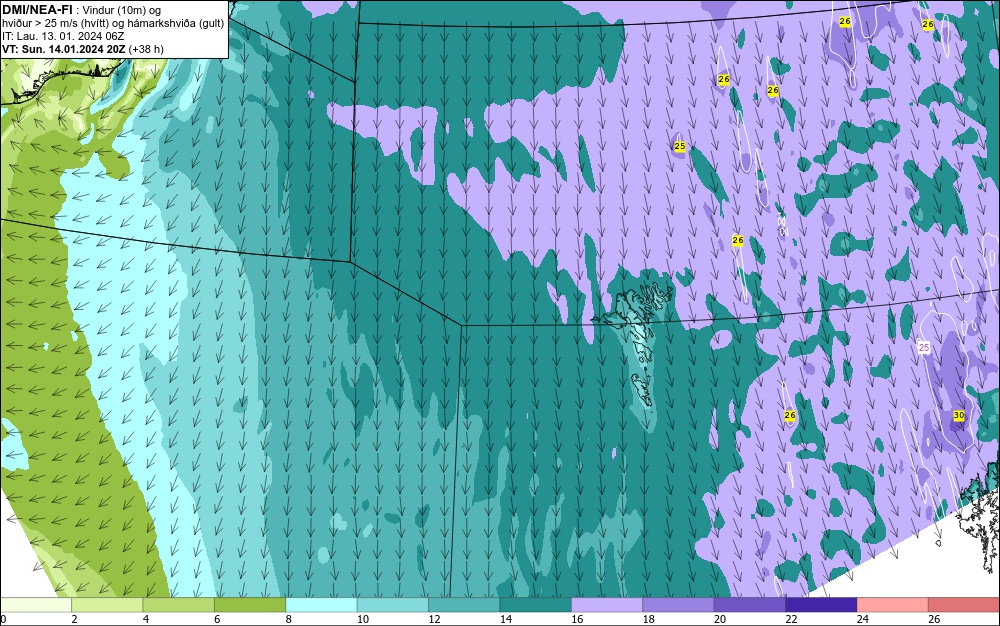Select the light cyan 8–10 m/s legend swatch

coord(321,605)
